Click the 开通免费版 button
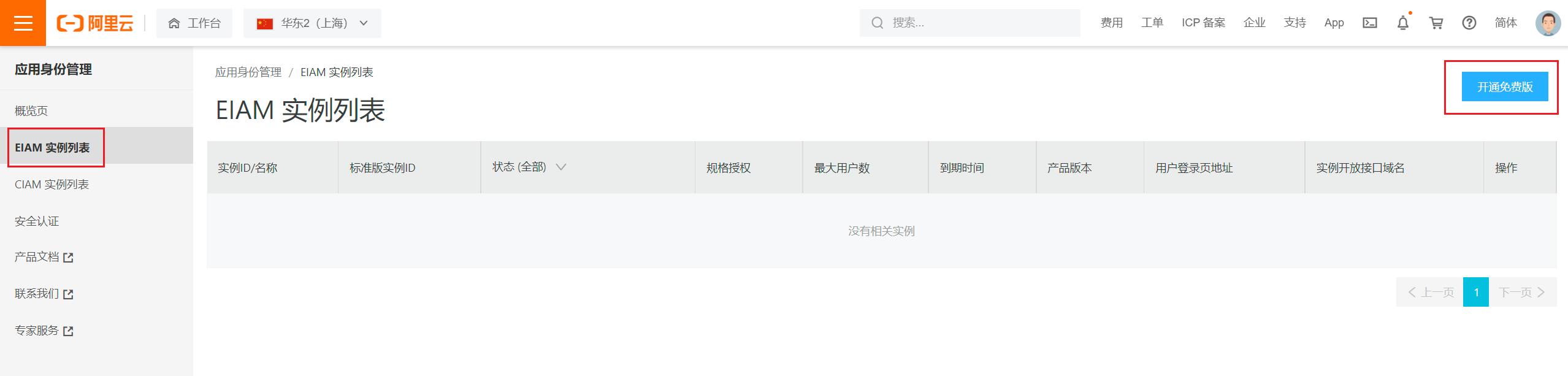Image resolution: width=1568 pixels, height=376 pixels. coord(1504,87)
